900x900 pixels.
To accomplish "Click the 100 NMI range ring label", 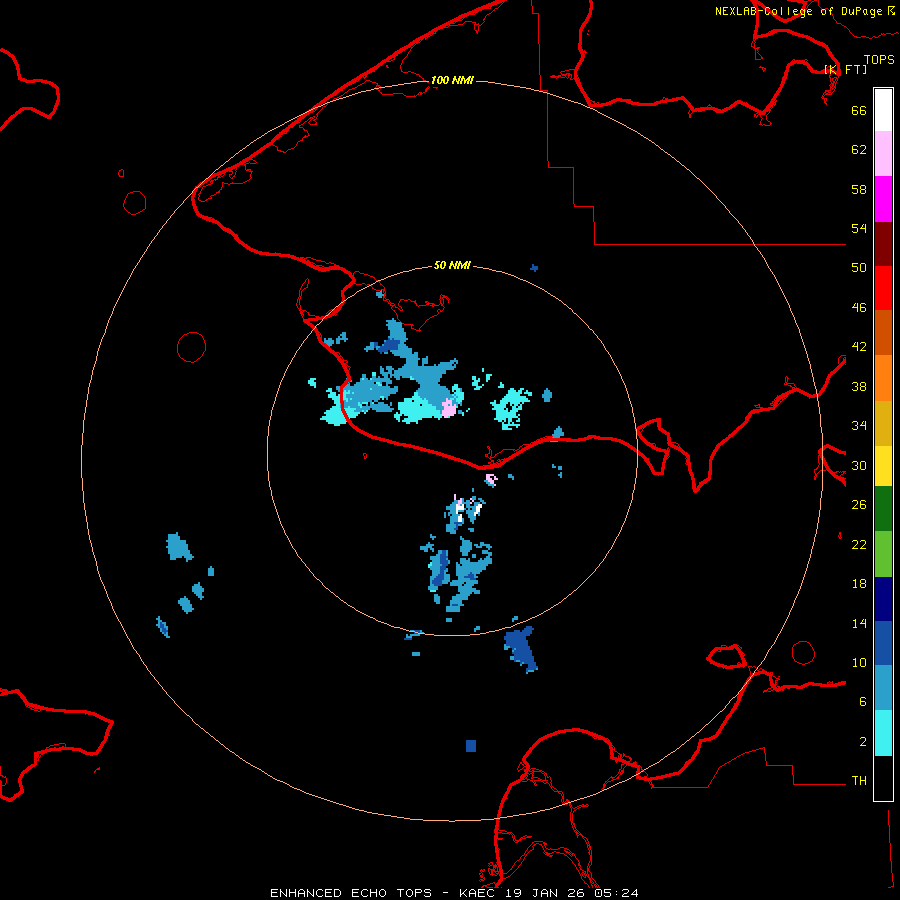I will pos(452,80).
